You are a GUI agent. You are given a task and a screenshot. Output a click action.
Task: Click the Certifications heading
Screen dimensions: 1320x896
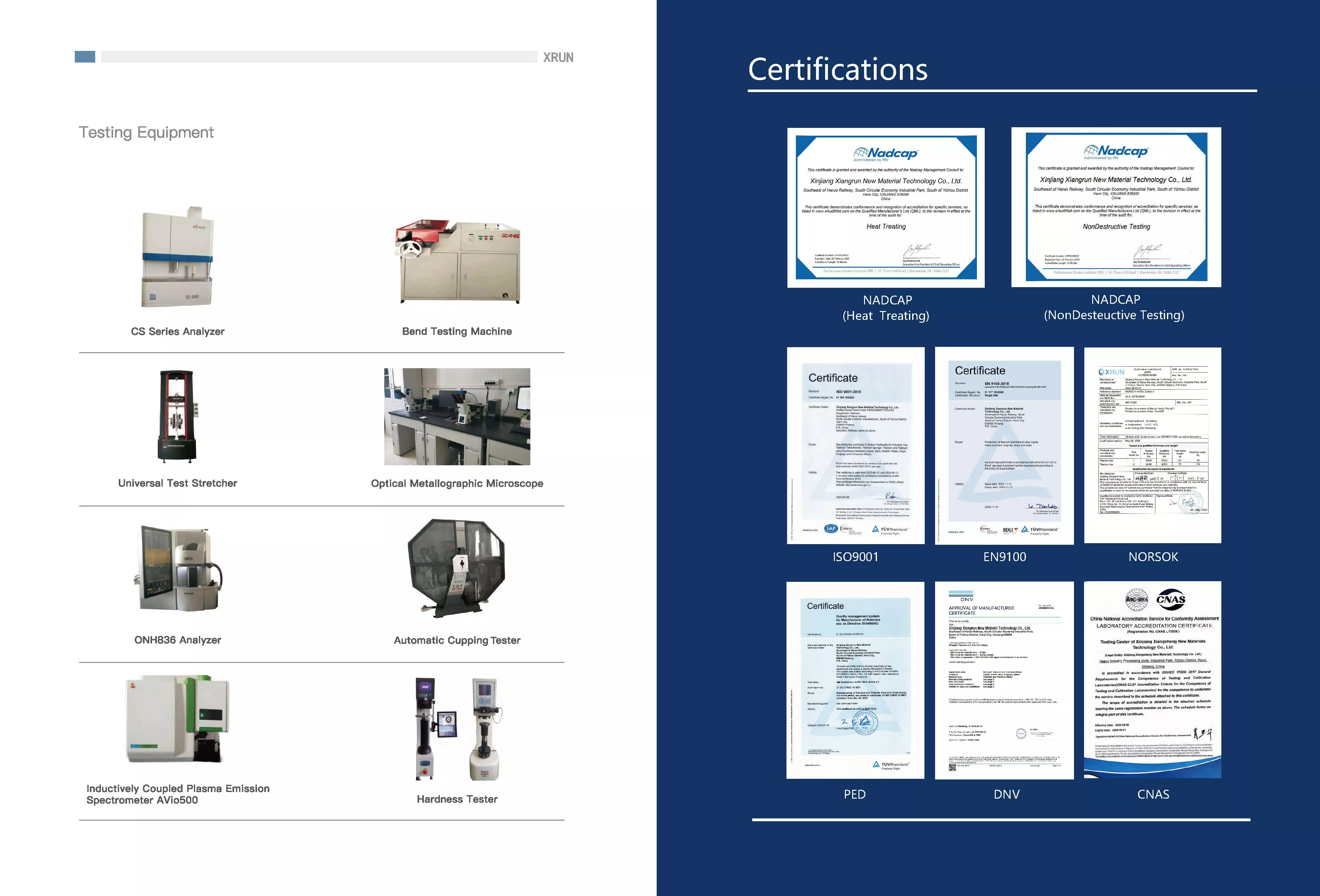tap(838, 70)
